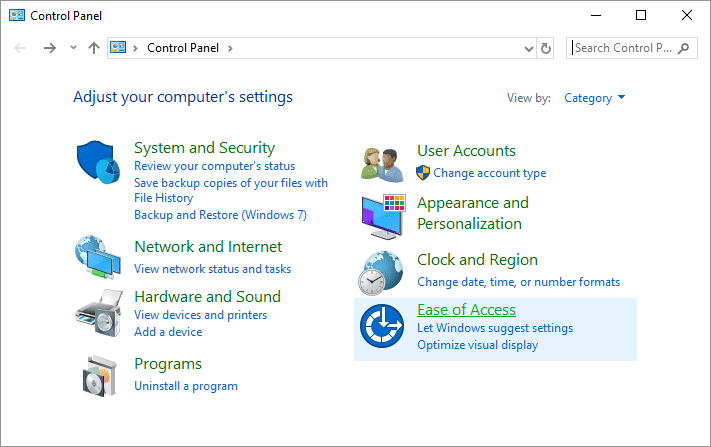Click Uninstall a program link
The image size is (711, 447).
[x=186, y=386]
